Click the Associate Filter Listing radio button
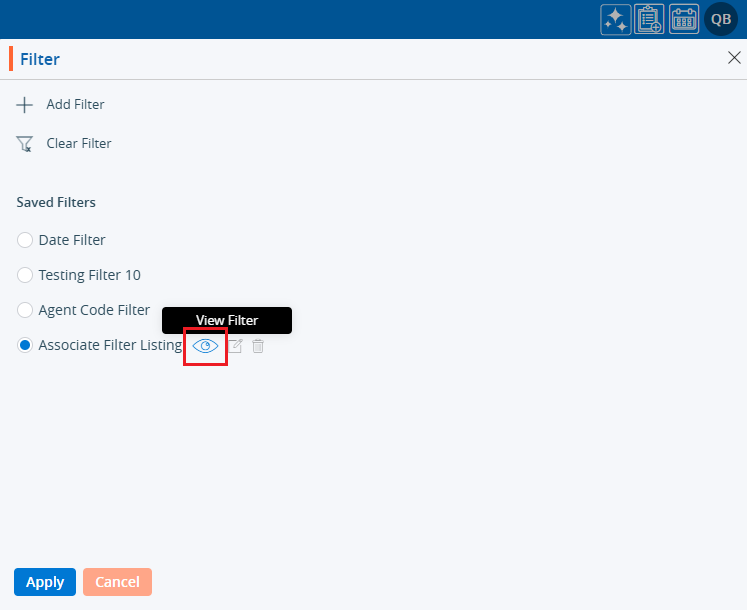747x610 pixels. point(25,345)
